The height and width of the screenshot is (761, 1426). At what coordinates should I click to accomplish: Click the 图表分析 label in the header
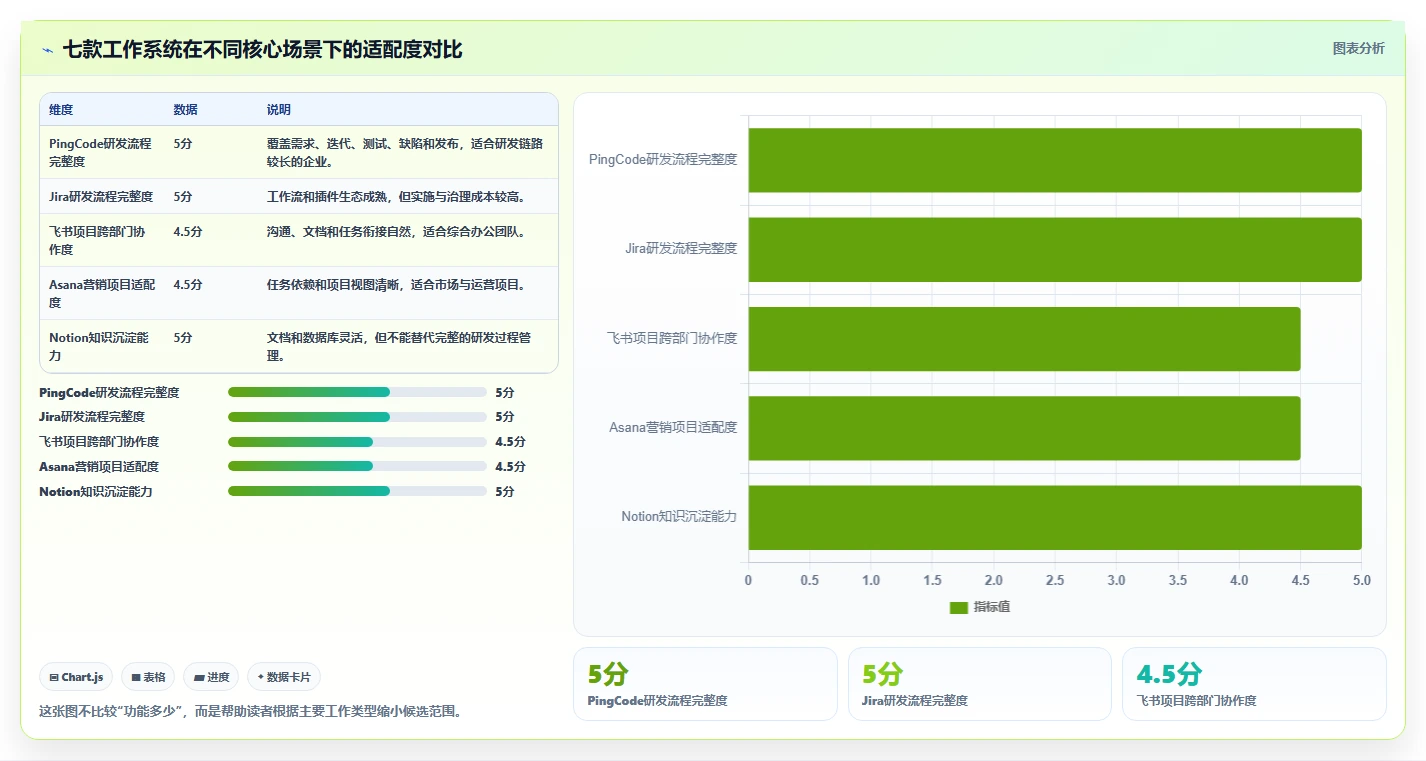click(1358, 48)
